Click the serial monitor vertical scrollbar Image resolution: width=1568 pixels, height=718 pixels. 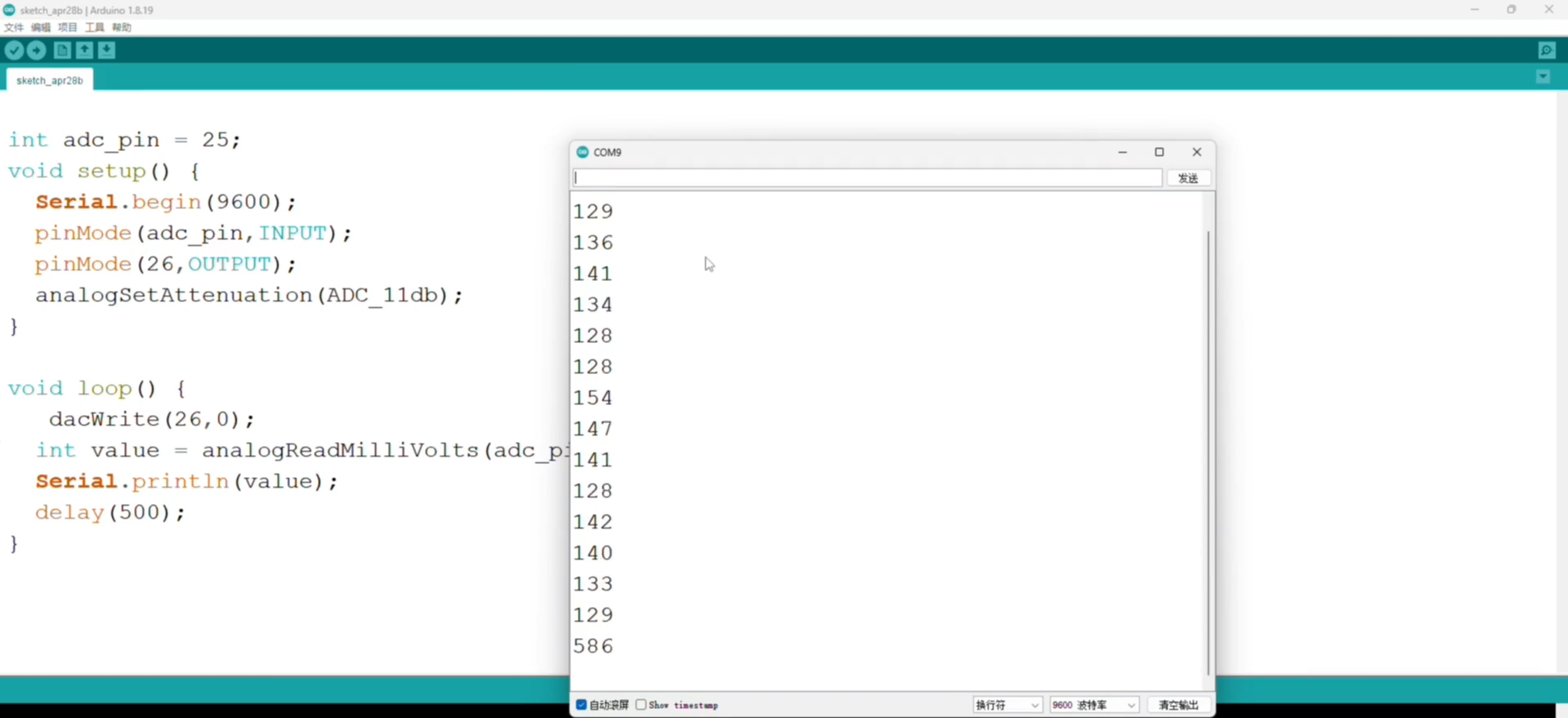coord(1208,449)
